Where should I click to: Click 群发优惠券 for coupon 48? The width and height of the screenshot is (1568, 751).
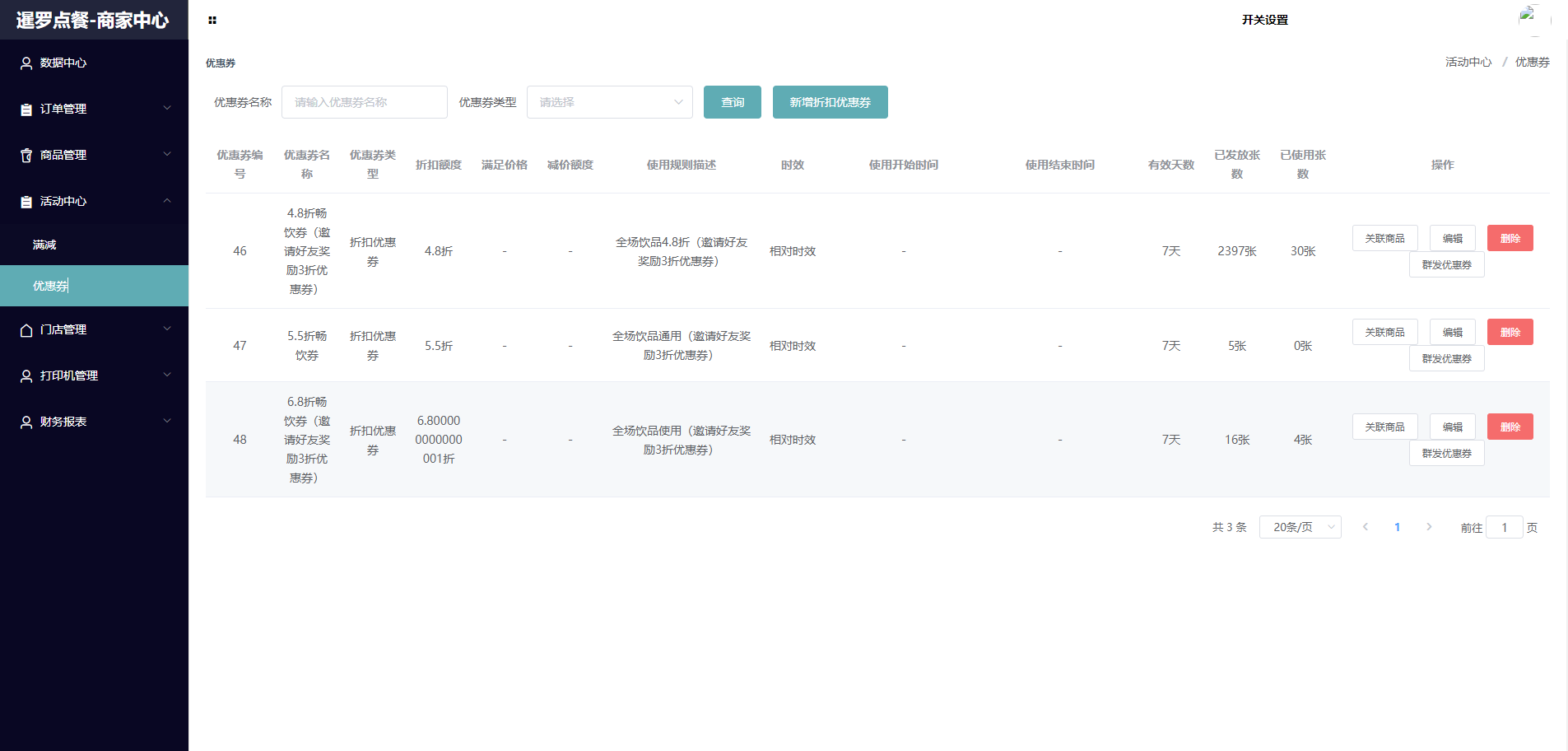coord(1447,453)
